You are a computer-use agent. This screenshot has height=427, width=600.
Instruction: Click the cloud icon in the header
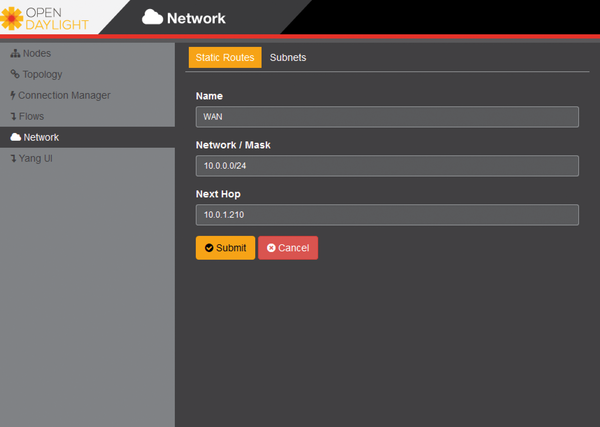[152, 17]
